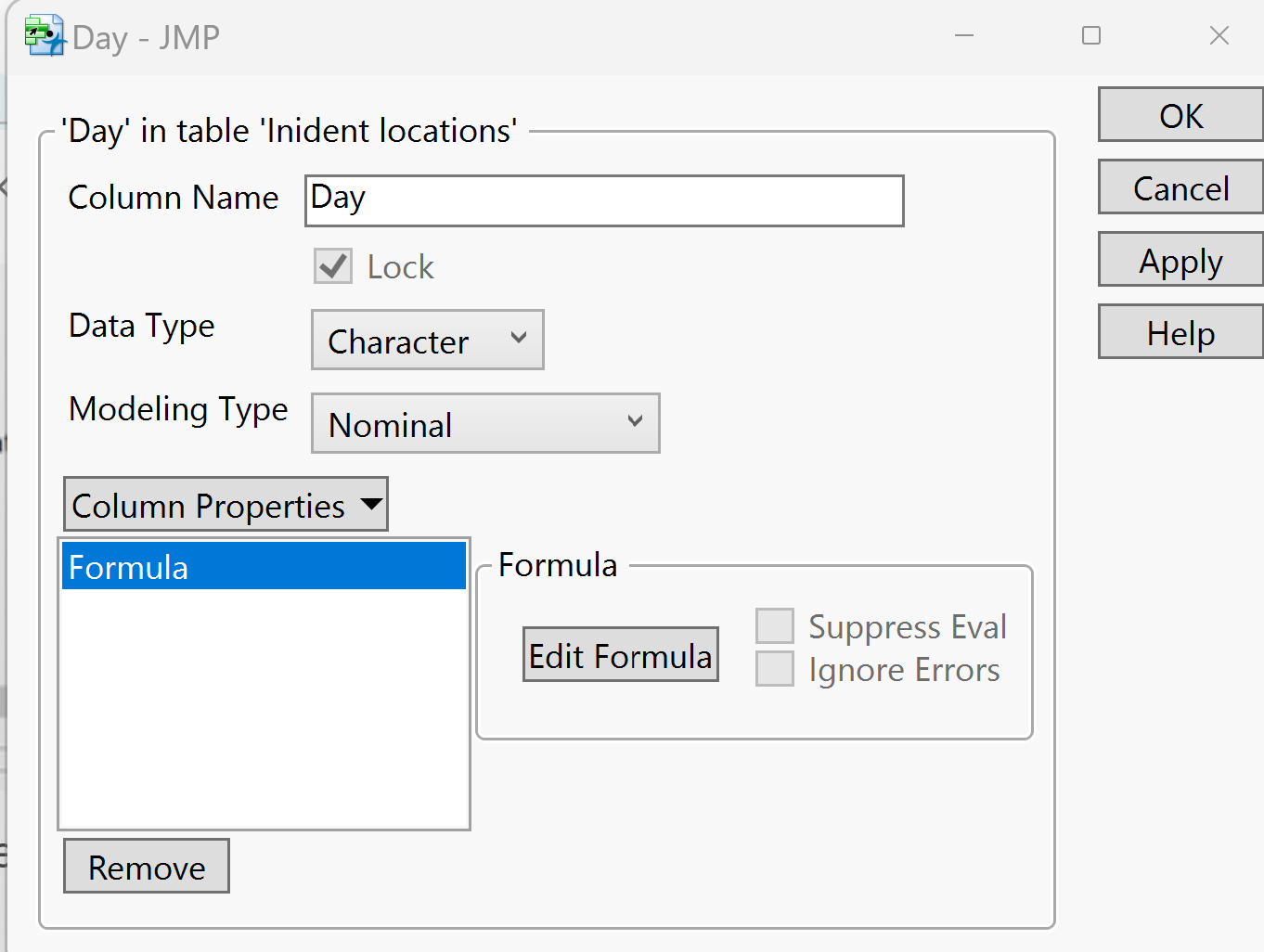Viewport: 1264px width, 952px height.
Task: Enable the Ignore Errors checkbox
Action: coord(775,669)
